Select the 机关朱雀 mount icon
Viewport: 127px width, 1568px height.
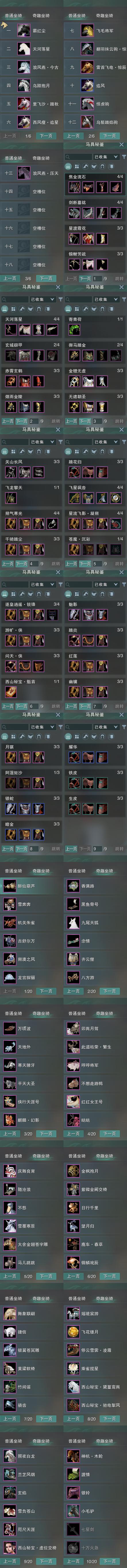(9, 923)
